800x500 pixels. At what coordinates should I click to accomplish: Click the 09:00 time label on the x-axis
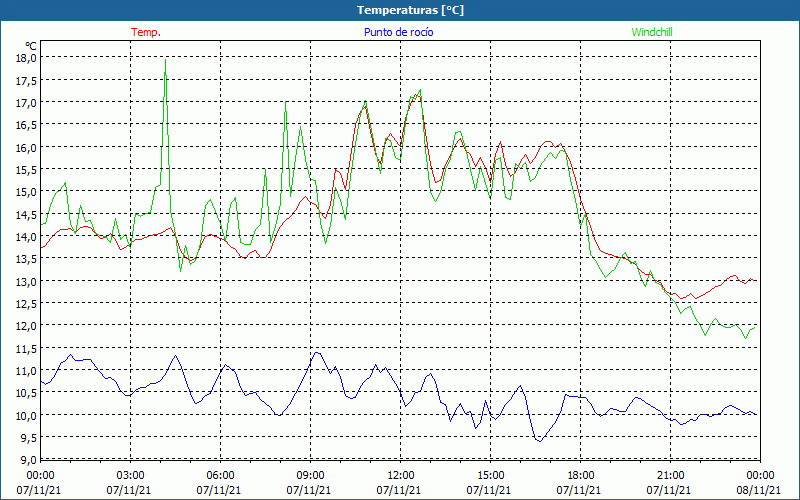tap(310, 476)
